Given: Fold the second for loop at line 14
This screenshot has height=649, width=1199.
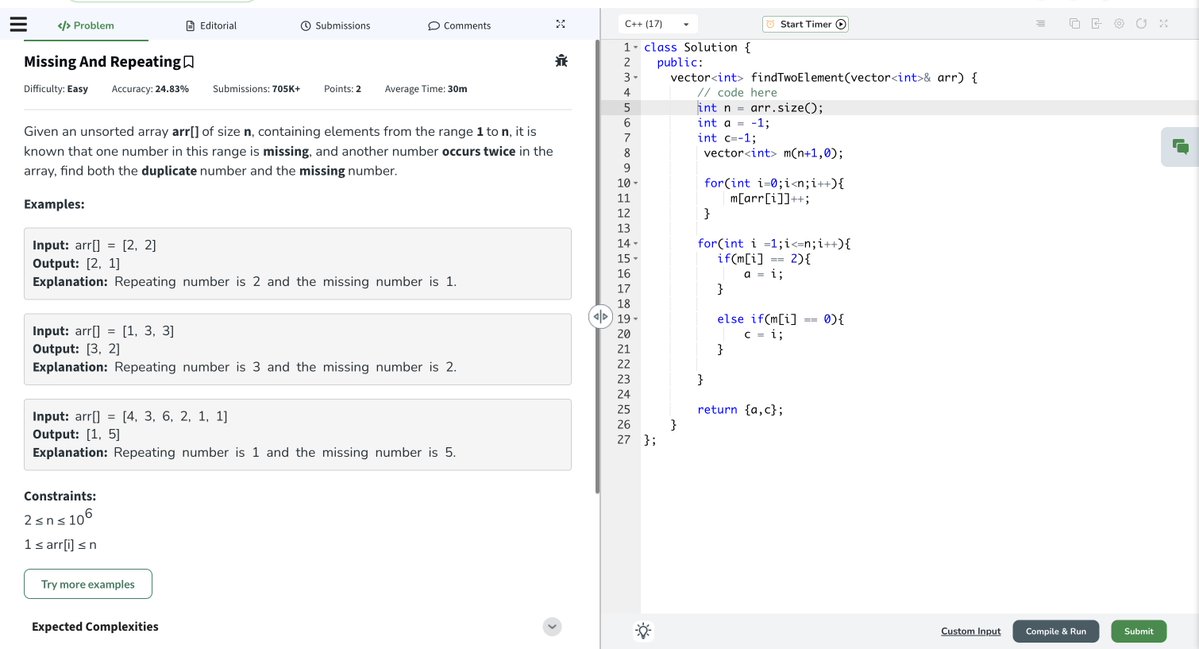Looking at the screenshot, I should tap(635, 244).
